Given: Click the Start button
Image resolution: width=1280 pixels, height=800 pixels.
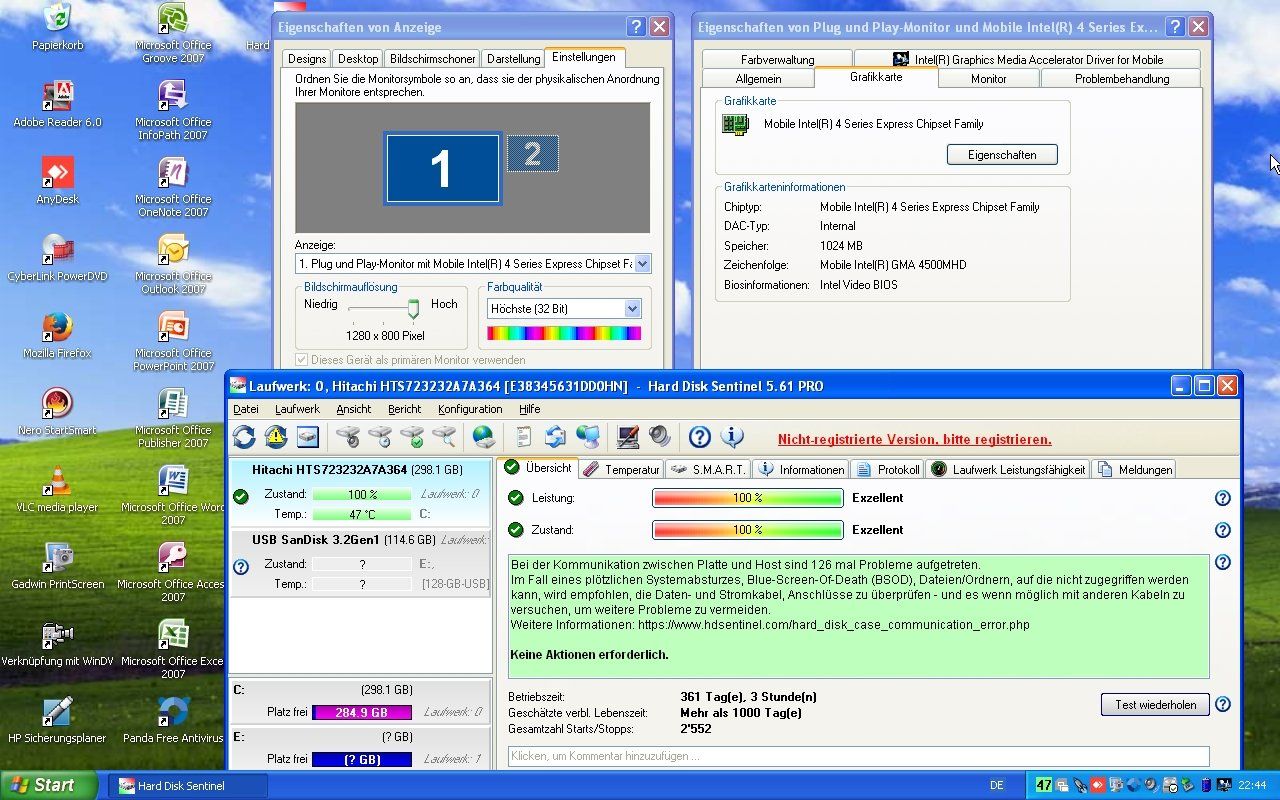Looking at the screenshot, I should click(49, 785).
